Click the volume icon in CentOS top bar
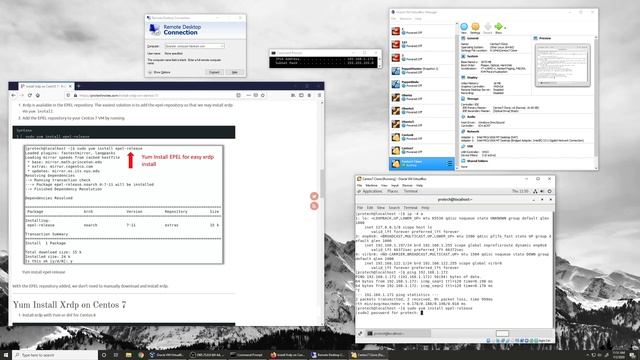 click(542, 191)
